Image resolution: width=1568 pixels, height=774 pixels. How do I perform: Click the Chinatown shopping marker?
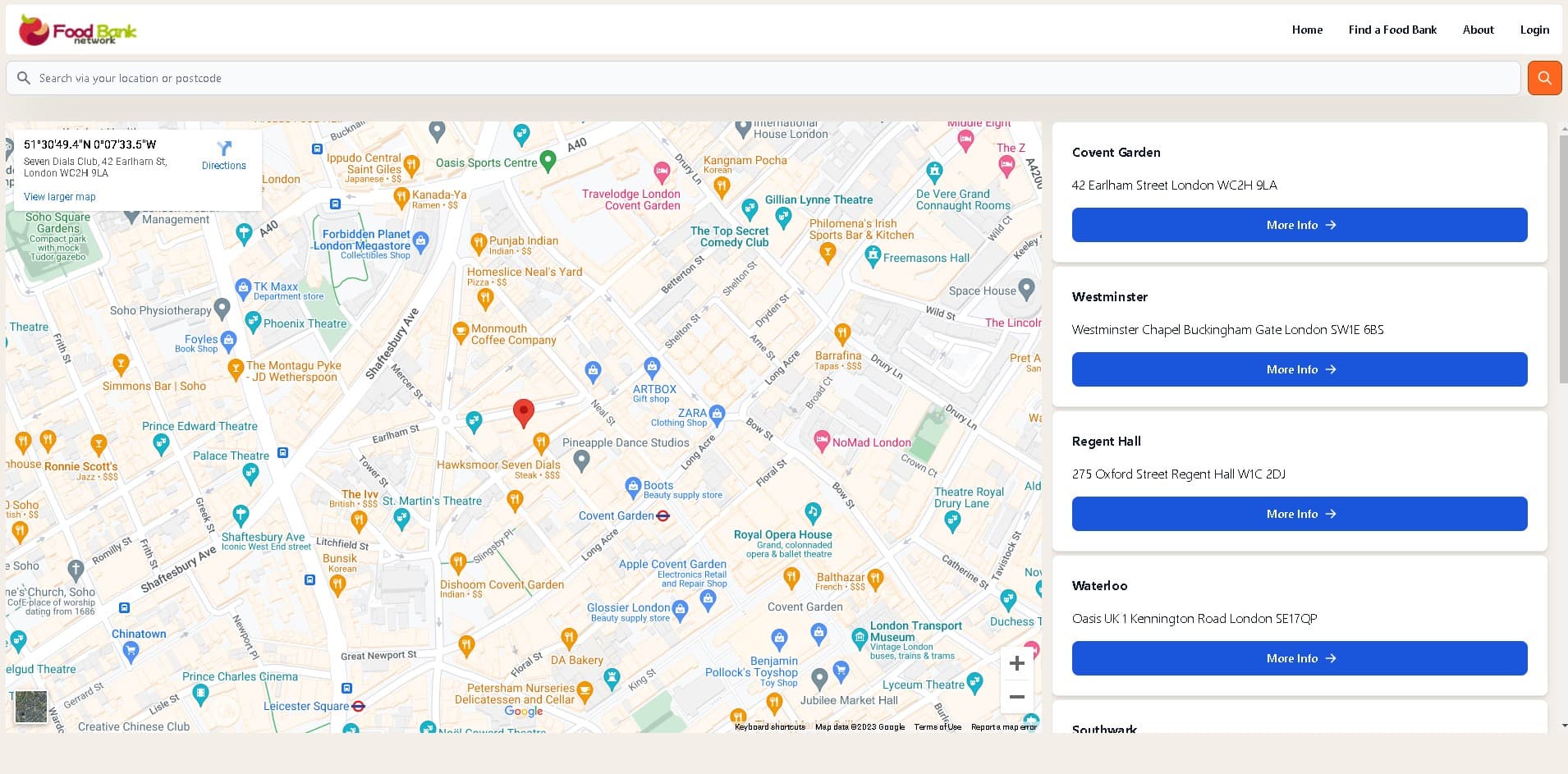pyautogui.click(x=131, y=652)
